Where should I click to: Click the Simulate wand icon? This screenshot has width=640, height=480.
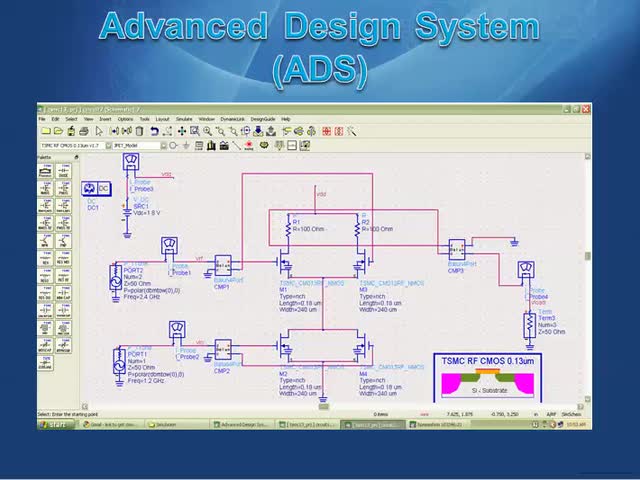(351, 131)
